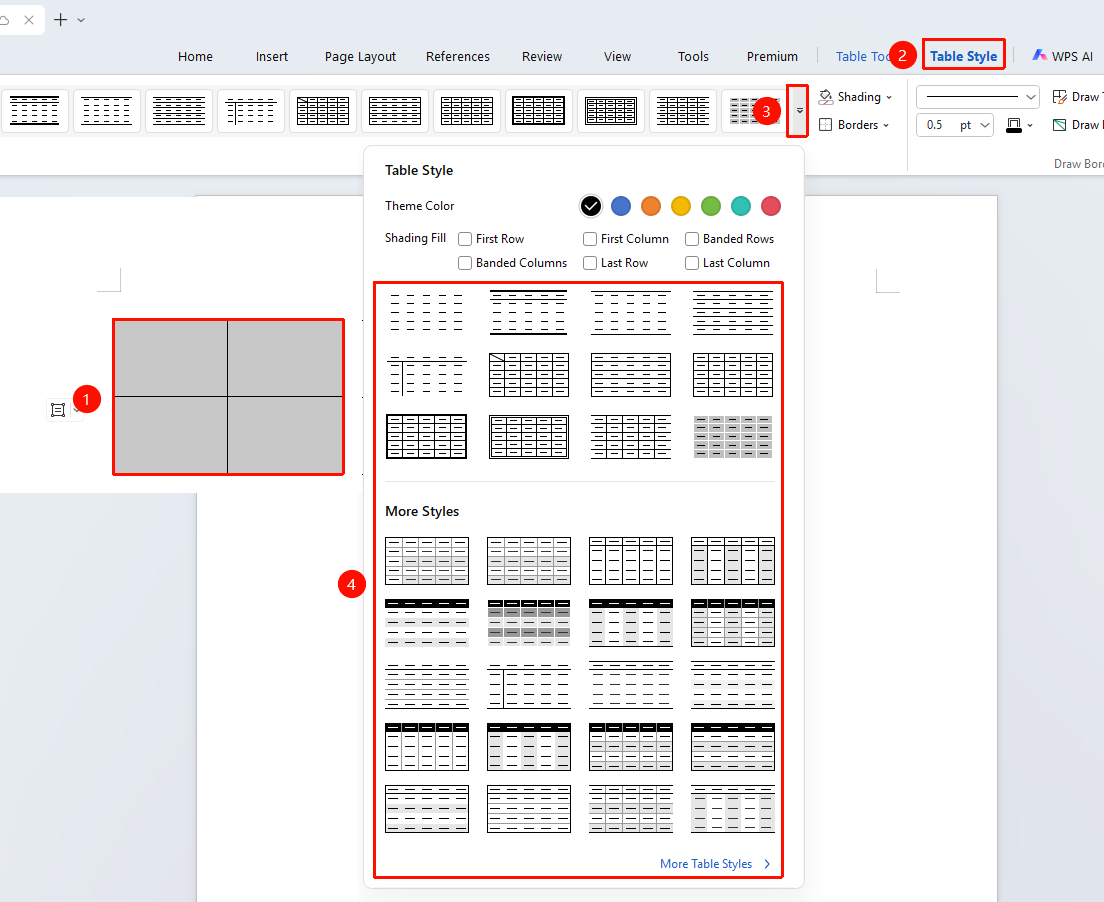Click the eraser-style Draw icon below Draw Table
The height and width of the screenshot is (902, 1104).
pyautogui.click(x=1060, y=125)
